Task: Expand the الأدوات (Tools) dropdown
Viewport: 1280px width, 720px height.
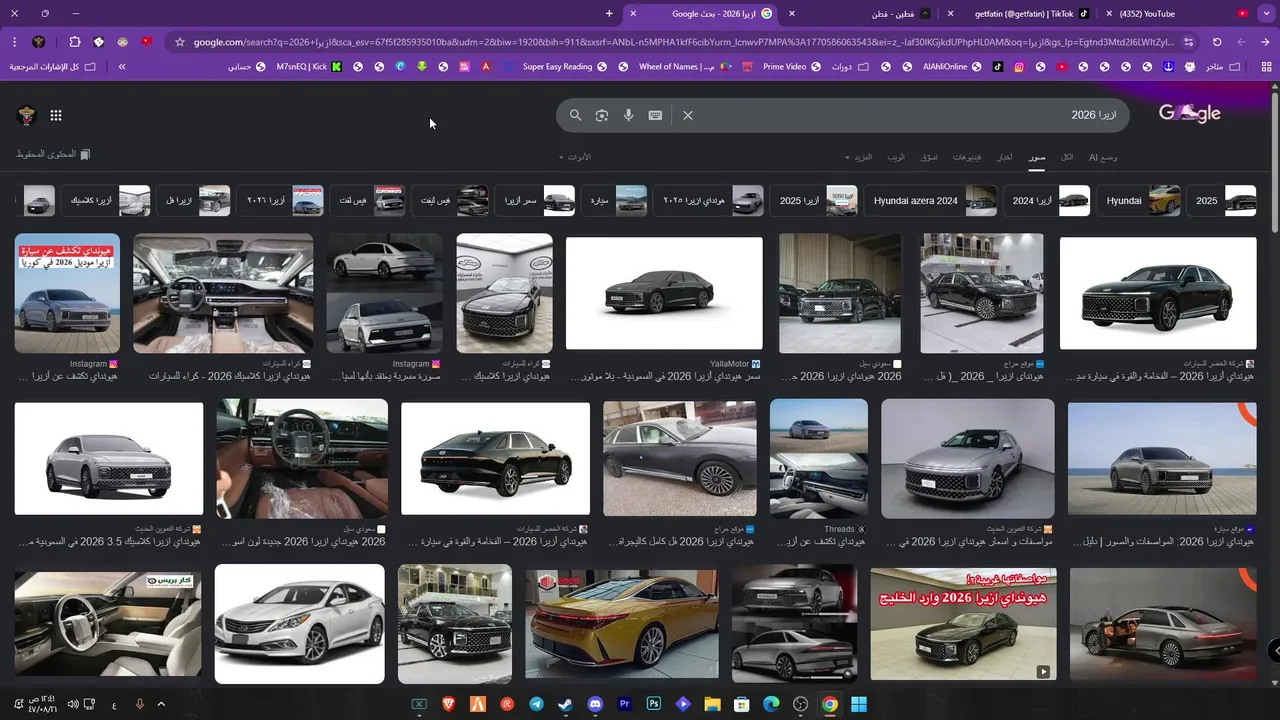Action: (574, 157)
